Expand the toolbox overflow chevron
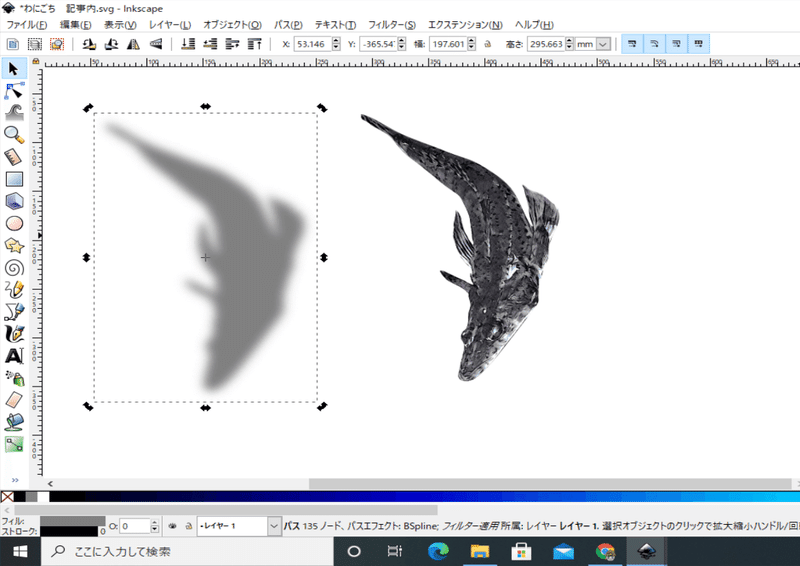Image resolution: width=800 pixels, height=566 pixels. (15, 480)
